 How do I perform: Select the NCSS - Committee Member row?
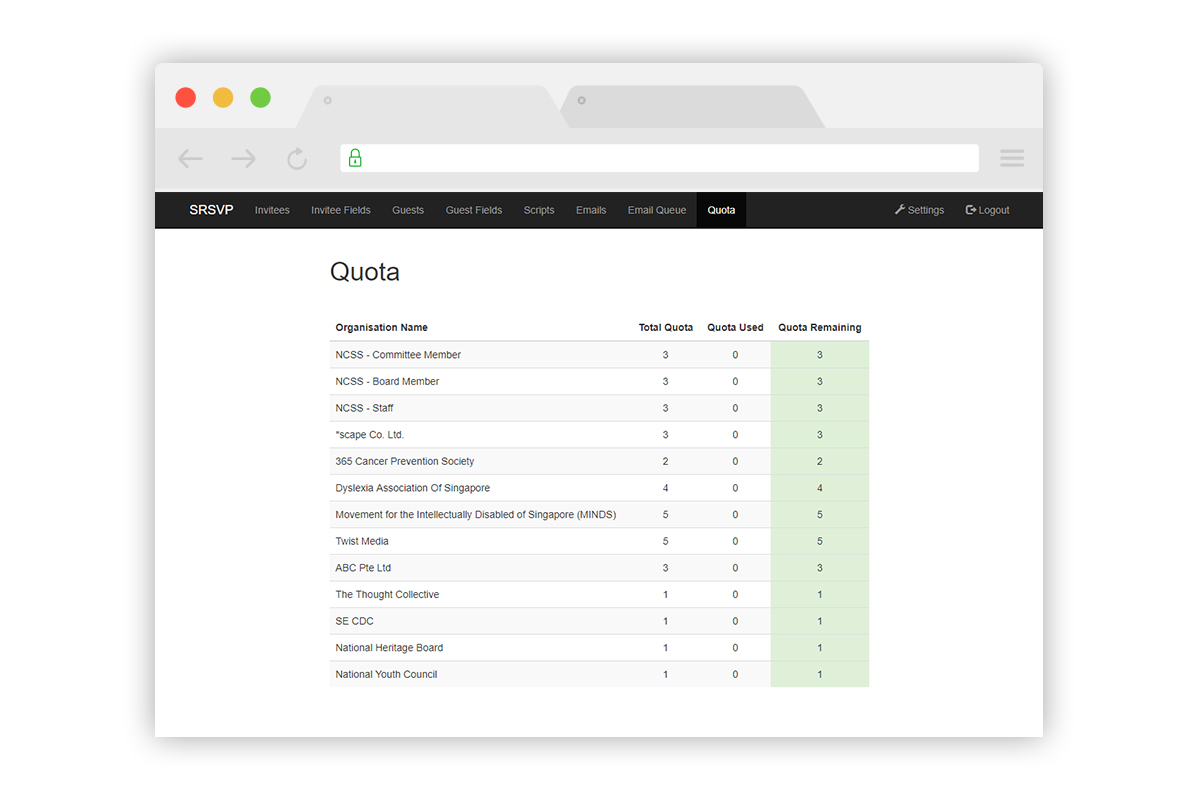click(x=599, y=355)
